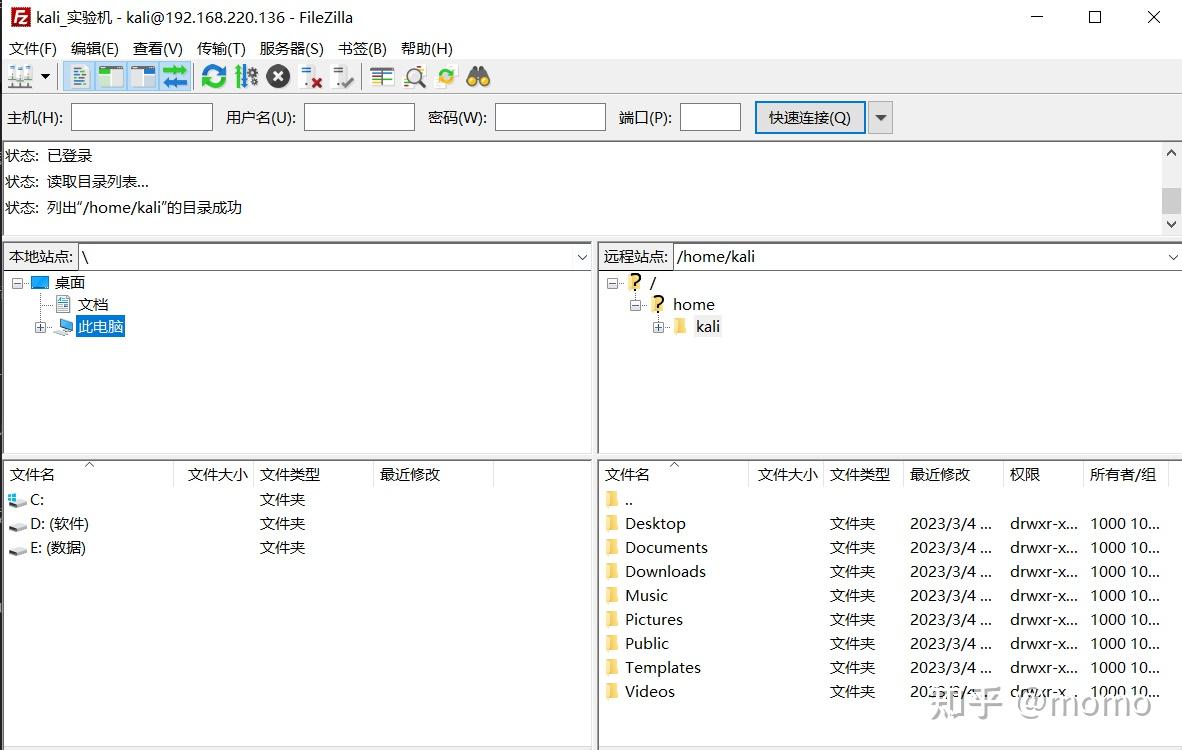Disconnect from the current server
Screen dimensions: 1182x750
pyautogui.click(x=311, y=76)
